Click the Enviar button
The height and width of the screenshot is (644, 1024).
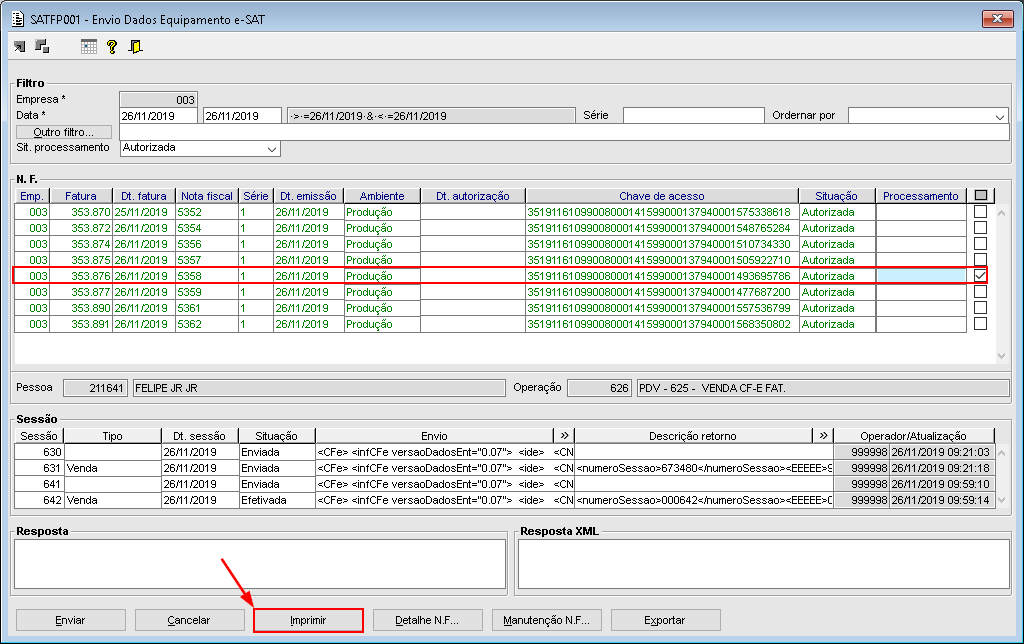tap(71, 620)
